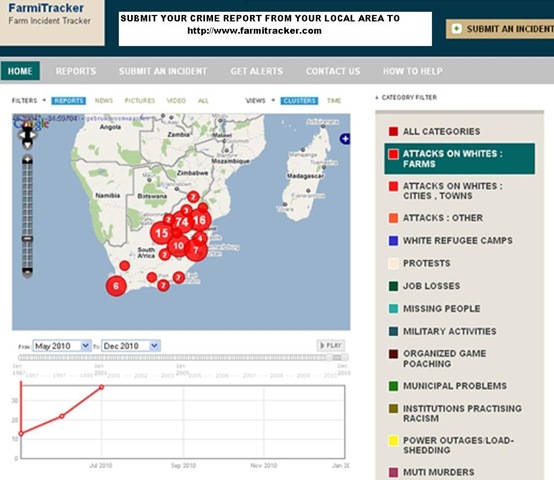Click the Google logo on map
Screen dimensions: 554x480
pos(31,124)
